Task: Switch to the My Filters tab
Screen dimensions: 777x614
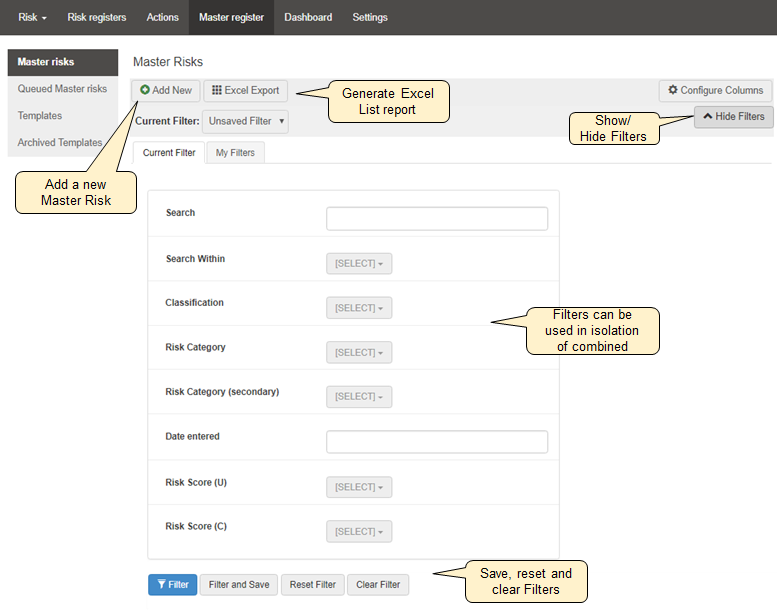Action: 235,153
